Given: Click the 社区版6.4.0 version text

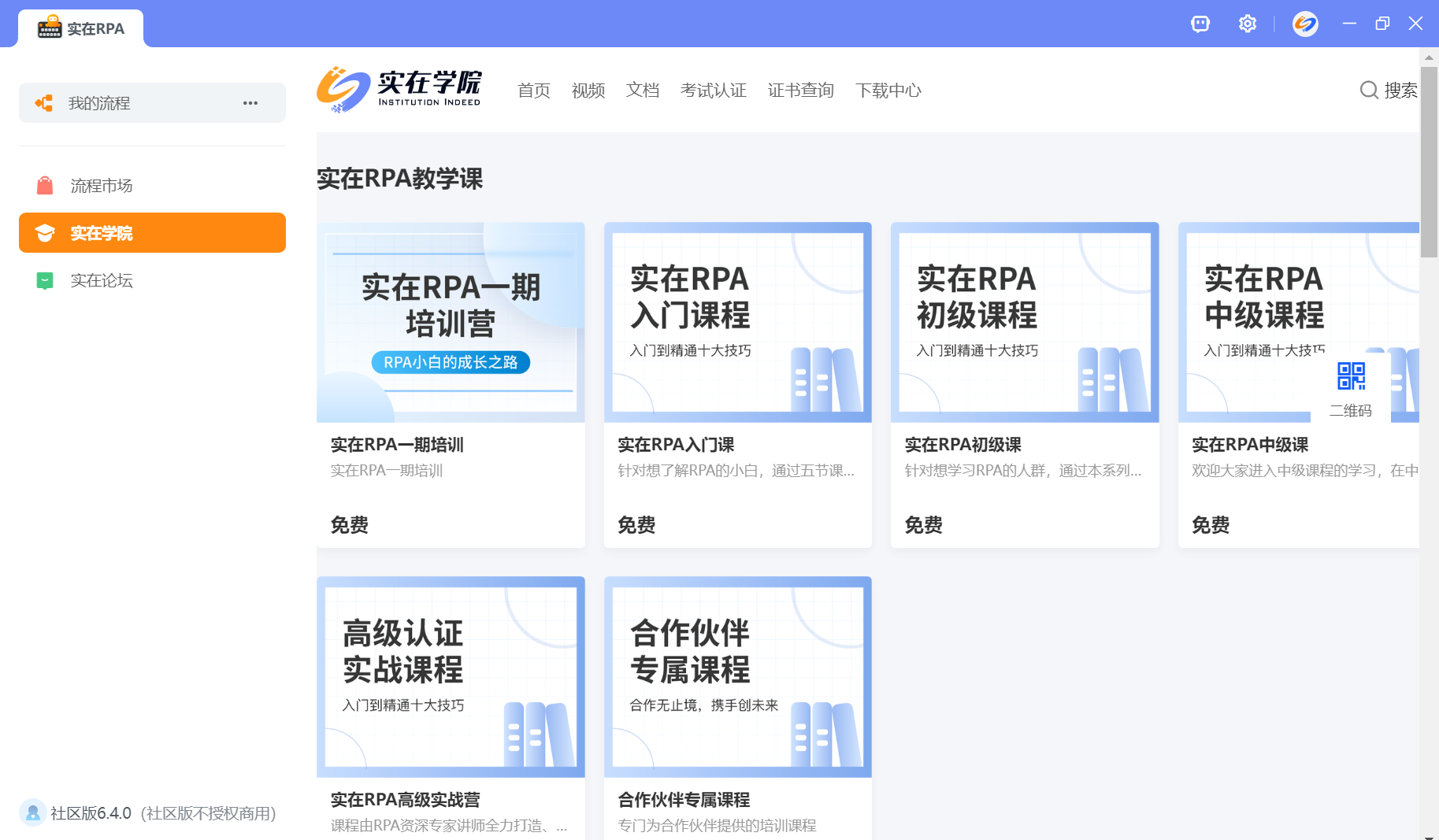Looking at the screenshot, I should pos(91,813).
